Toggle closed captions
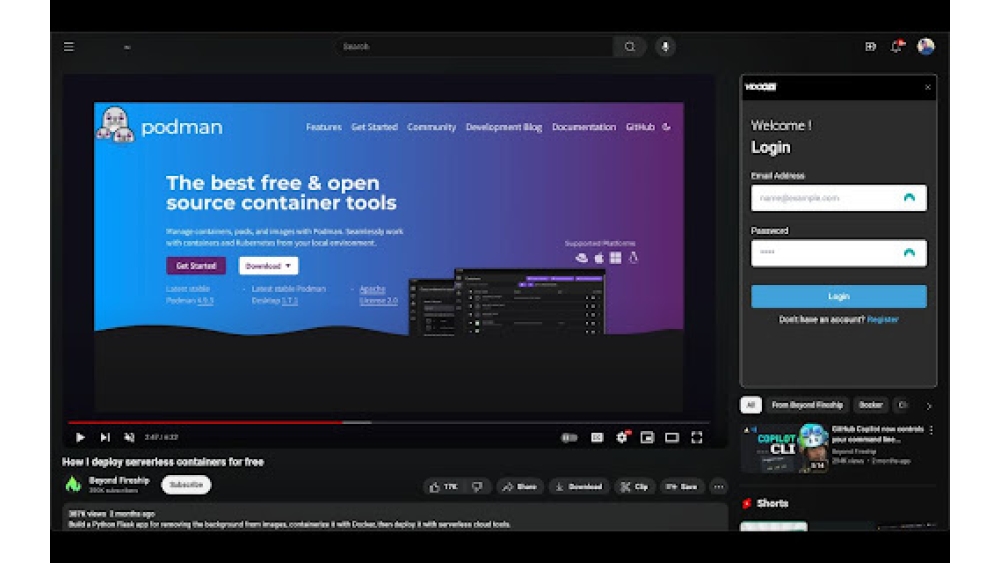 [x=597, y=437]
